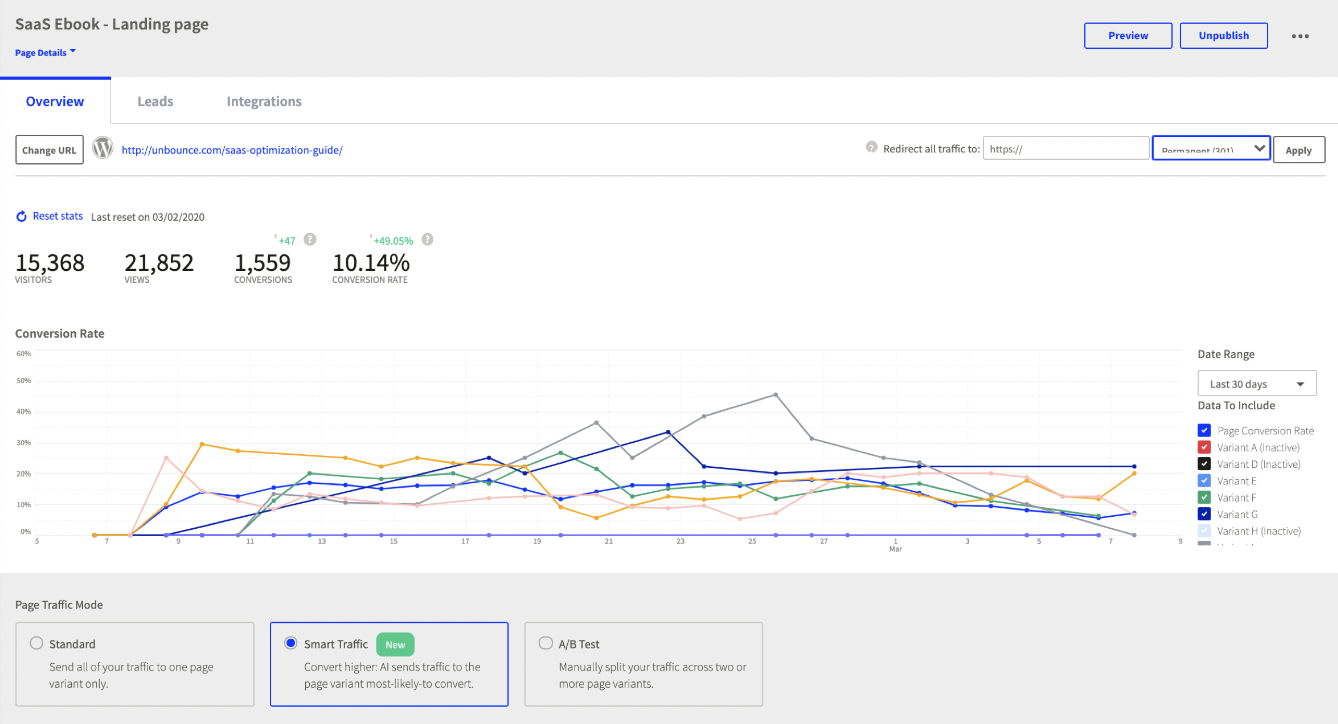Enable the Variant H (Inactive) checkbox
The image size is (1338, 724).
click(x=1203, y=531)
